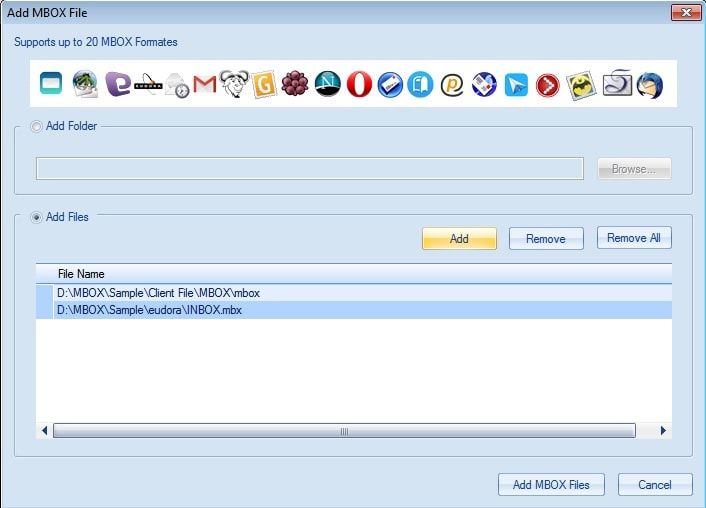
Task: Click the green face with envelope icon
Action: [85, 84]
